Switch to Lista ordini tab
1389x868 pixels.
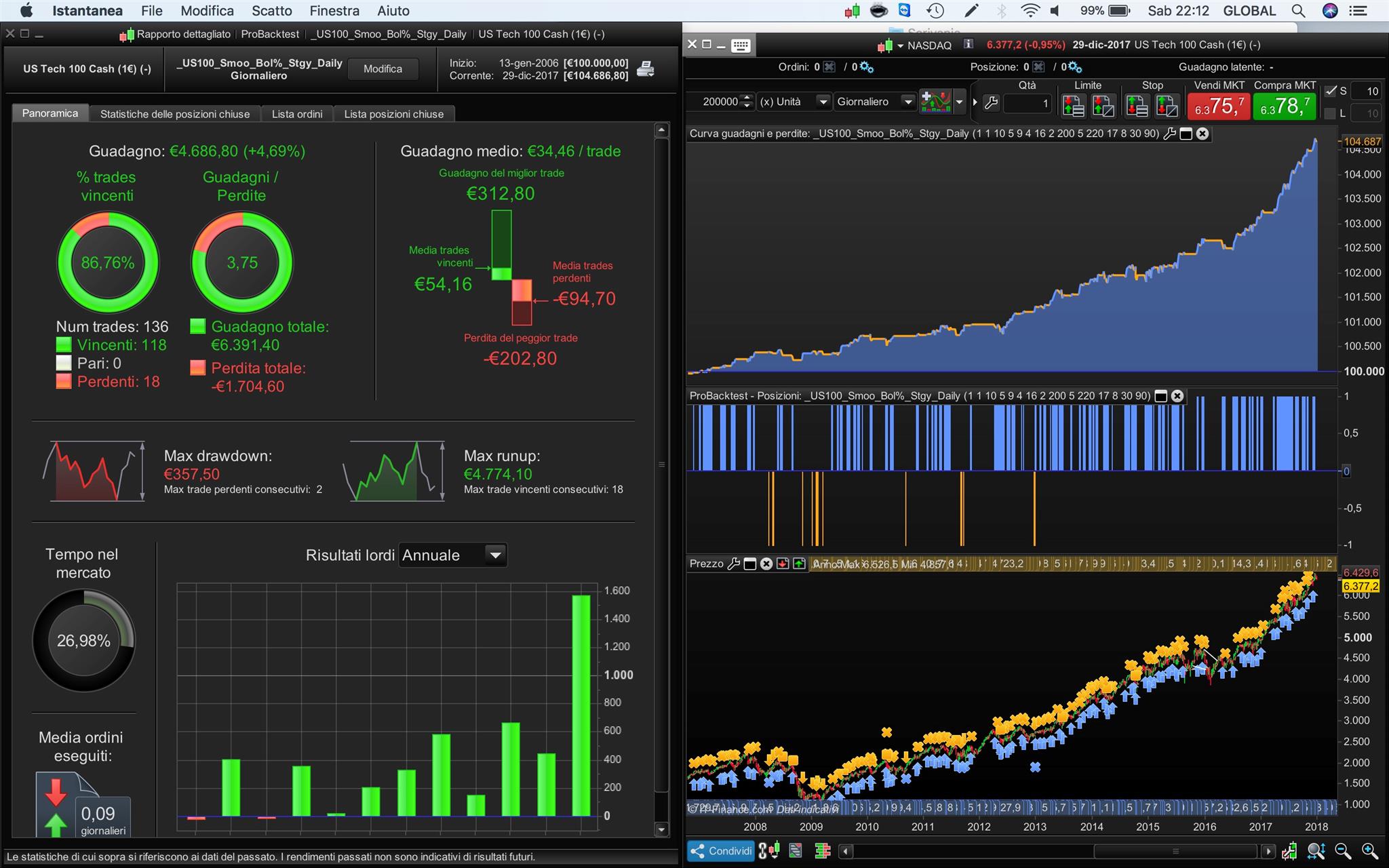tap(297, 114)
